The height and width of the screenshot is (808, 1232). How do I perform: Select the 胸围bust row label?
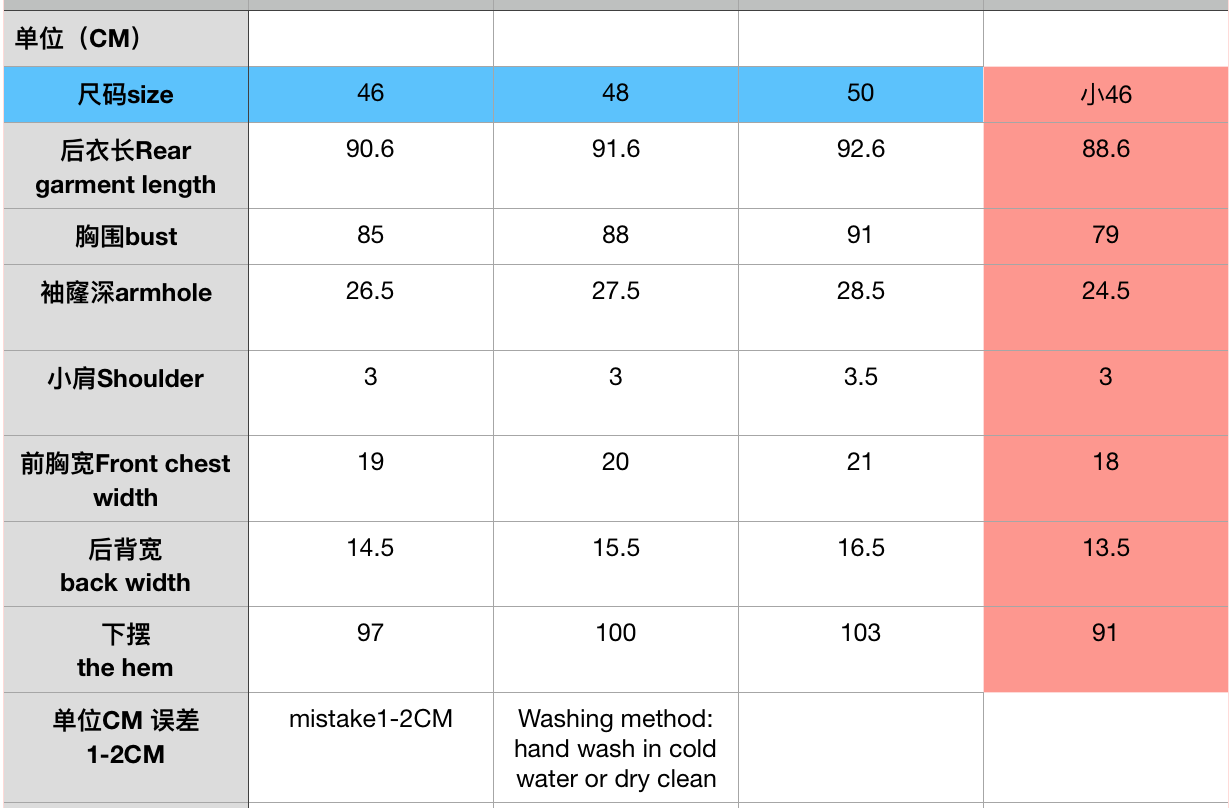click(x=125, y=237)
